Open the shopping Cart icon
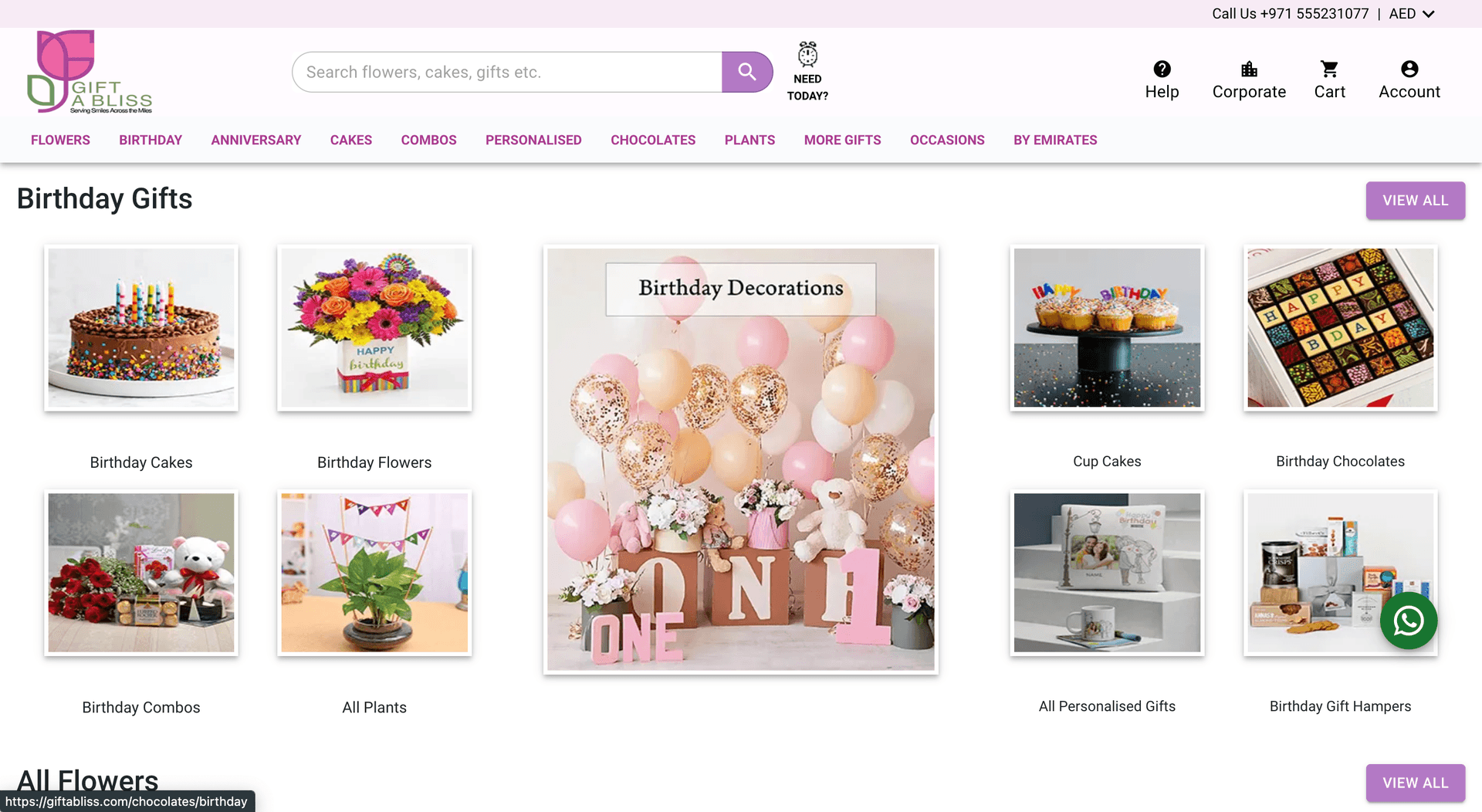The image size is (1482, 812). (1329, 69)
